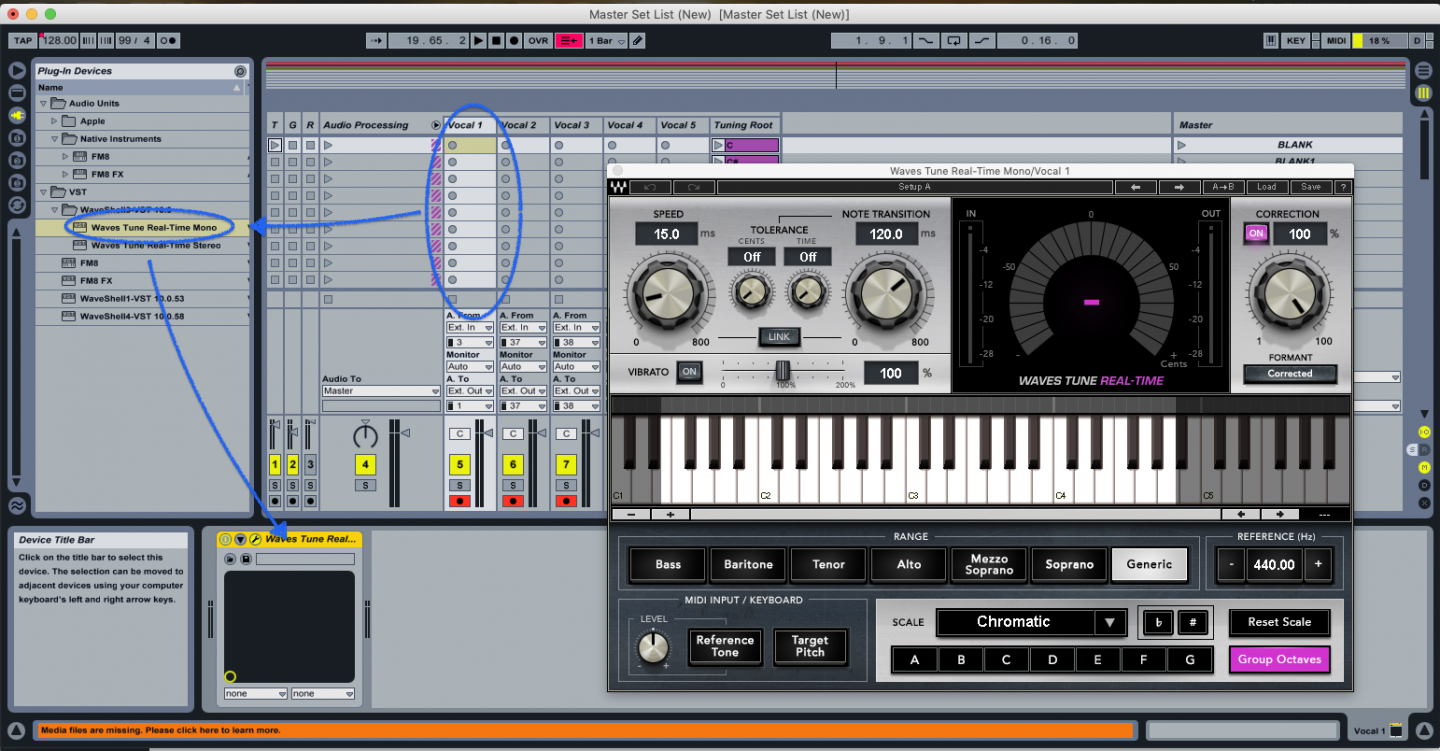Select the Audio Processing track header
This screenshot has height=751, width=1440.
click(380, 125)
